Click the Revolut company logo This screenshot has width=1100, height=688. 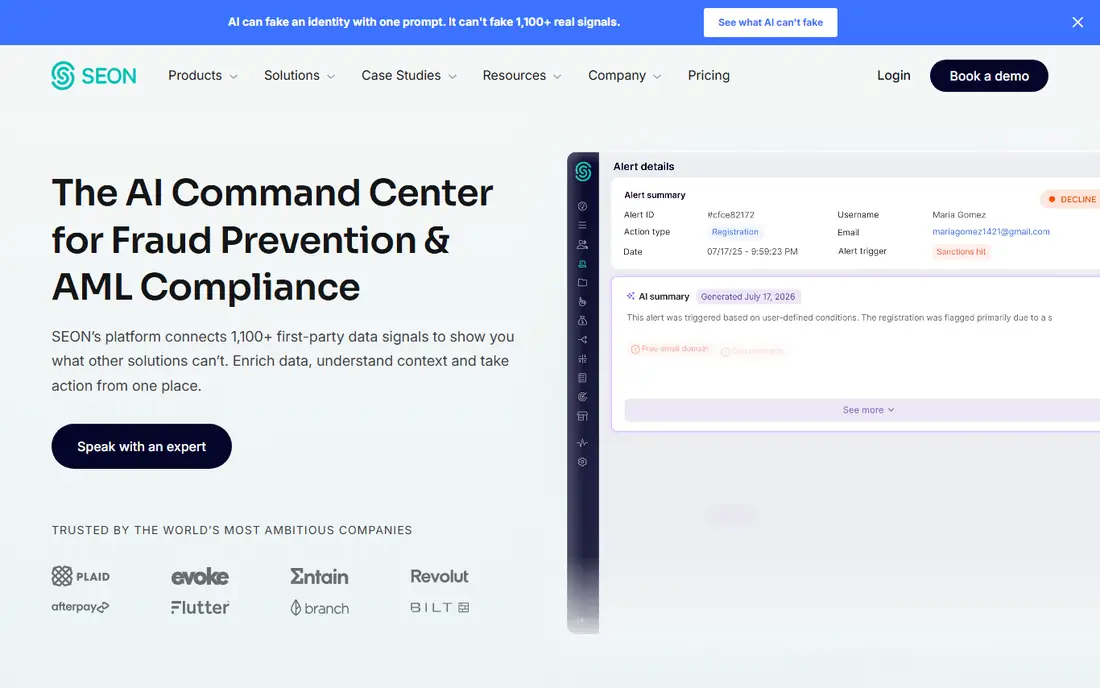439,576
